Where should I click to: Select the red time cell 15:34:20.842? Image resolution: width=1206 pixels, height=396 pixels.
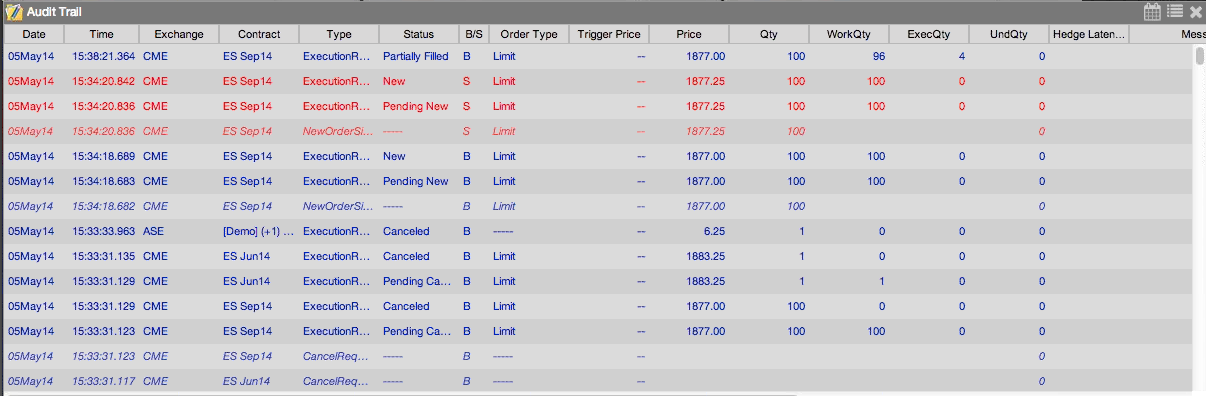[x=104, y=81]
